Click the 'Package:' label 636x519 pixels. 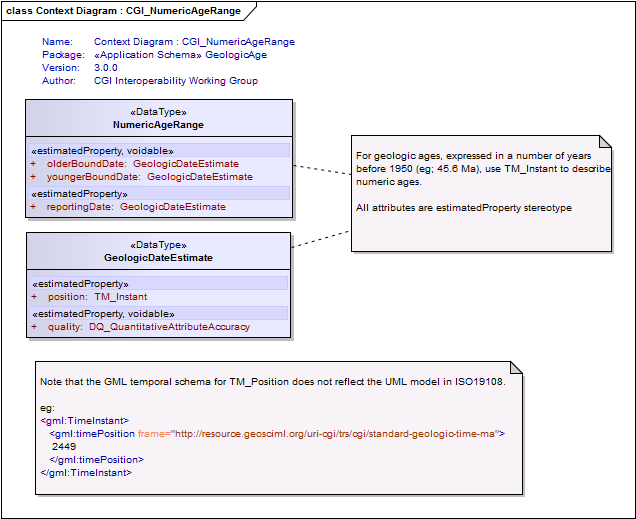63,55
